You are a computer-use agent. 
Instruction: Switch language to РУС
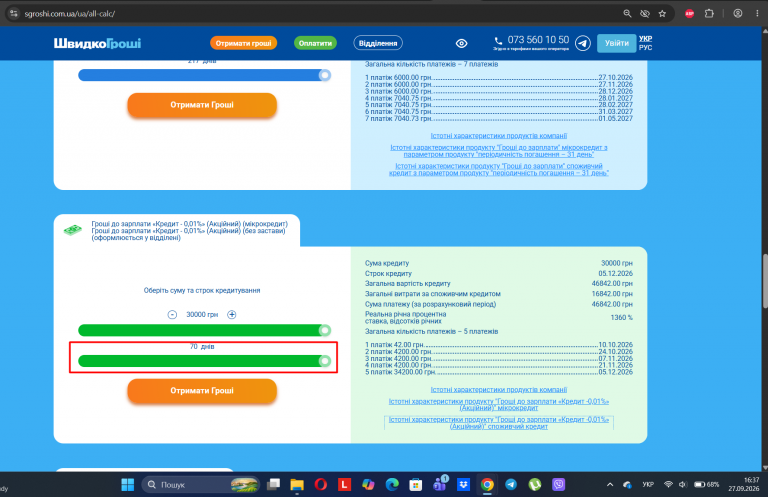pyautogui.click(x=645, y=47)
